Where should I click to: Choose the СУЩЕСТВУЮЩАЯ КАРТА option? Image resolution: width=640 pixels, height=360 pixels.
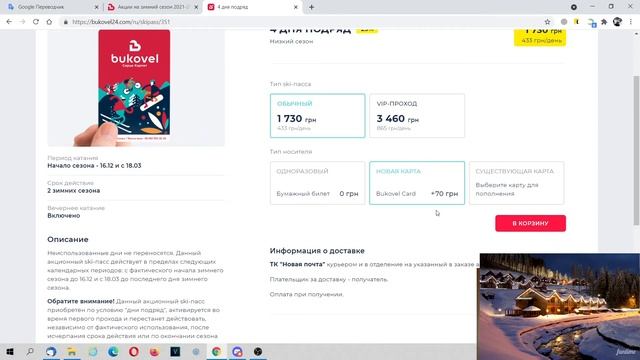(516, 183)
